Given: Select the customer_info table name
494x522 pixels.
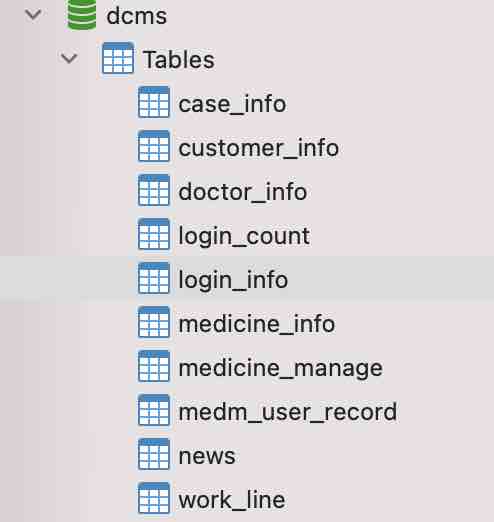Looking at the screenshot, I should (259, 148).
